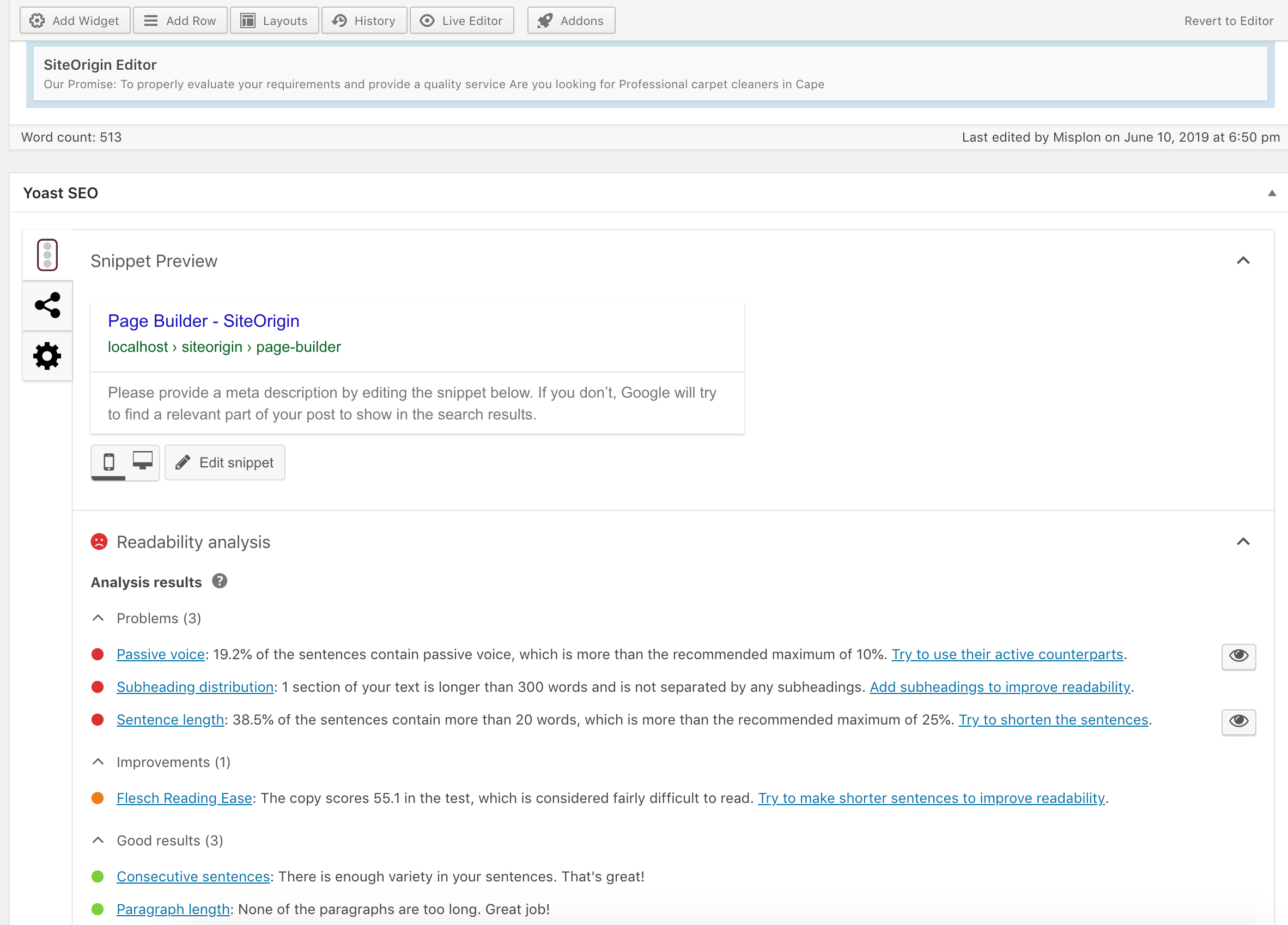Click the localhost siteorigin page-builder URL
This screenshot has height=925, width=1288.
click(224, 347)
